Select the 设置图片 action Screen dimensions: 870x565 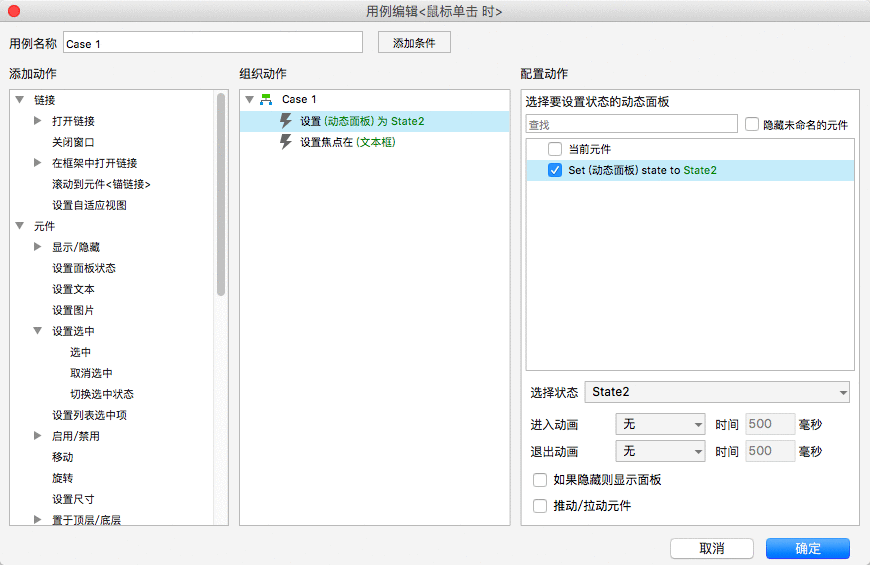pos(73,310)
